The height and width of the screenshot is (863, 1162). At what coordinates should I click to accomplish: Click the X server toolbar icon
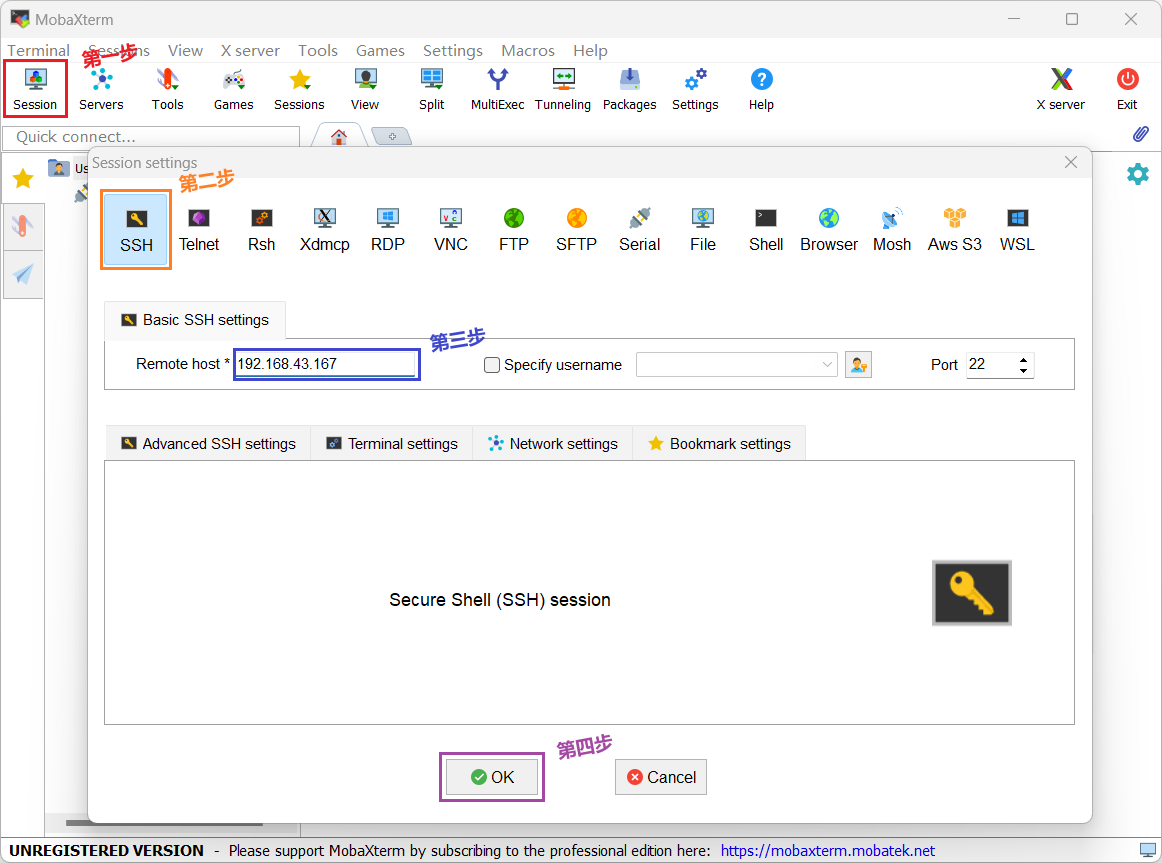(1060, 89)
